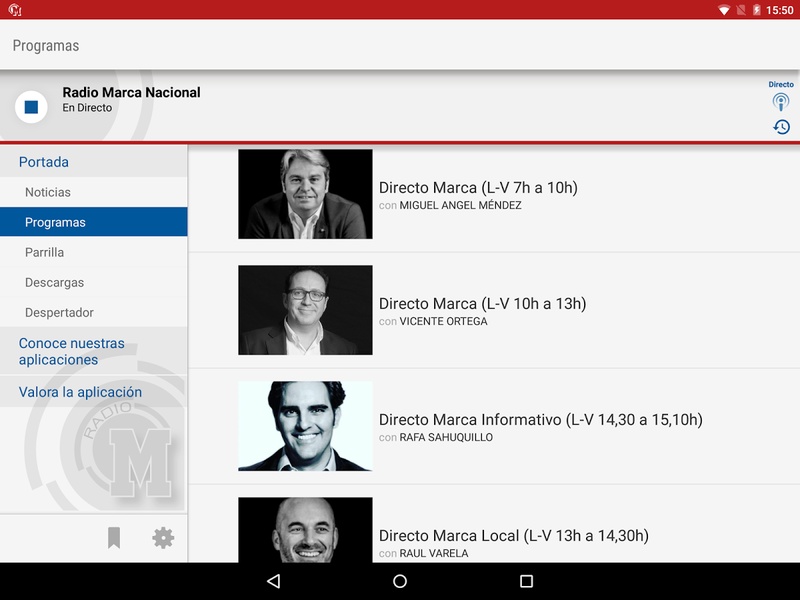Tap the Radio Marca notification icon
800x600 pixels.
click(x=15, y=10)
